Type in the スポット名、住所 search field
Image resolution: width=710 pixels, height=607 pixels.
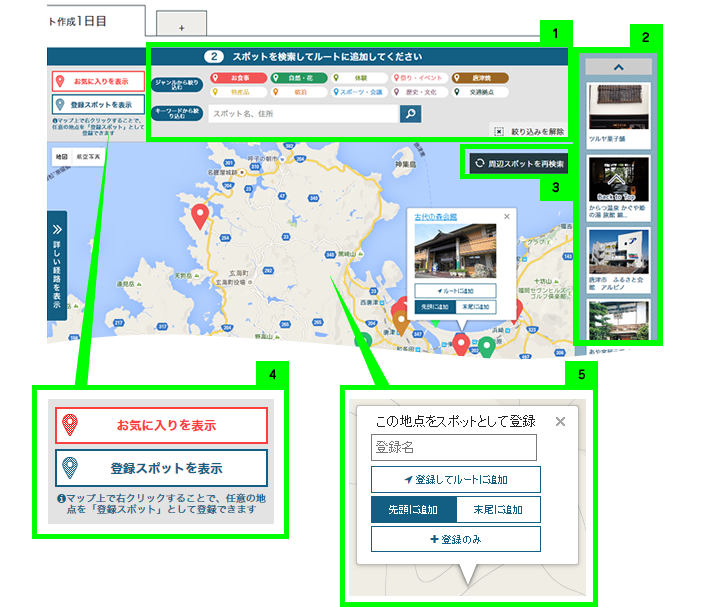[x=302, y=114]
